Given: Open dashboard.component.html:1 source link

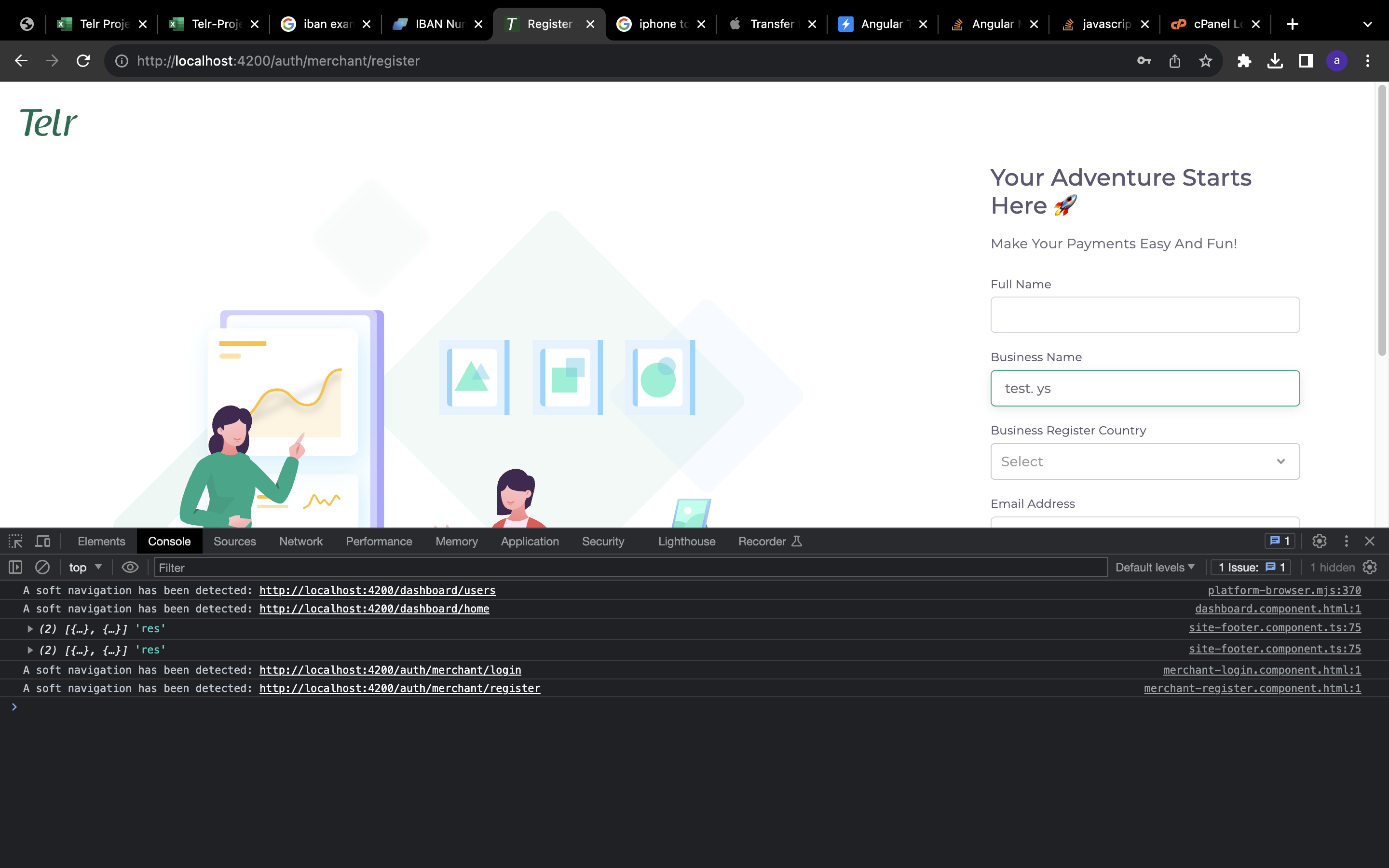Looking at the screenshot, I should pyautogui.click(x=1278, y=609).
